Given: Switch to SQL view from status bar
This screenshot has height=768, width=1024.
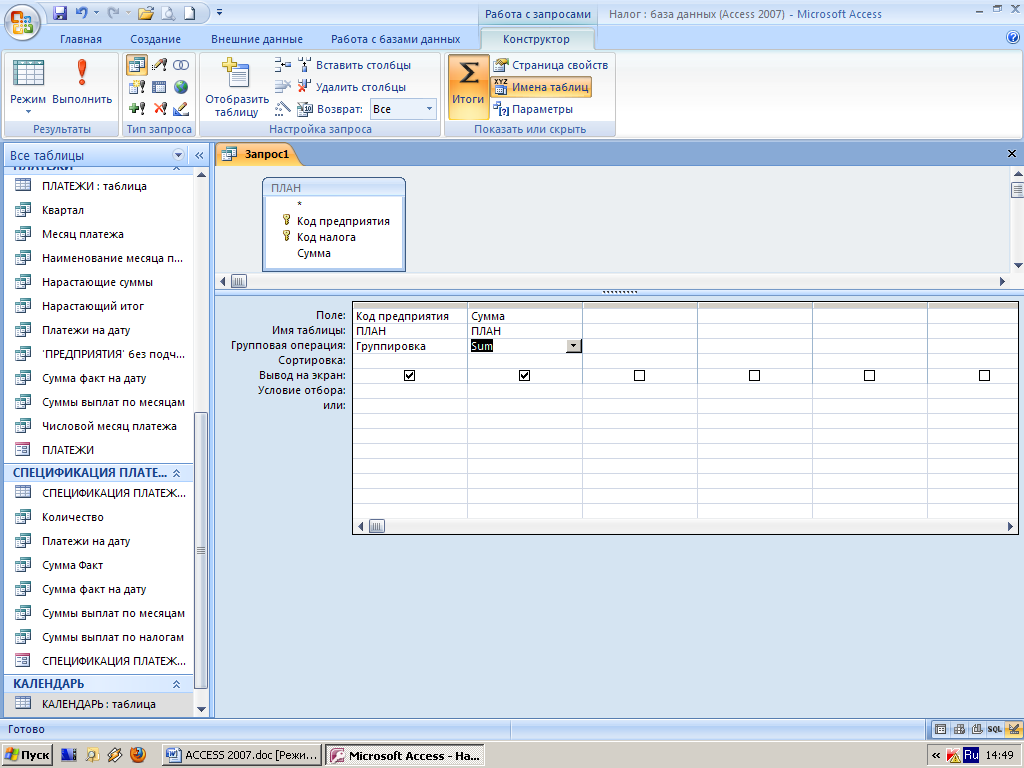Looking at the screenshot, I should (x=995, y=729).
